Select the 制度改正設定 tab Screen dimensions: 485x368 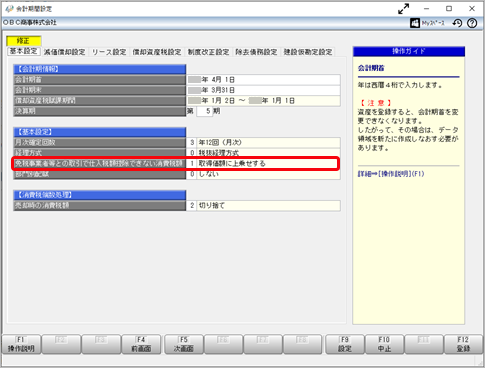(208, 52)
